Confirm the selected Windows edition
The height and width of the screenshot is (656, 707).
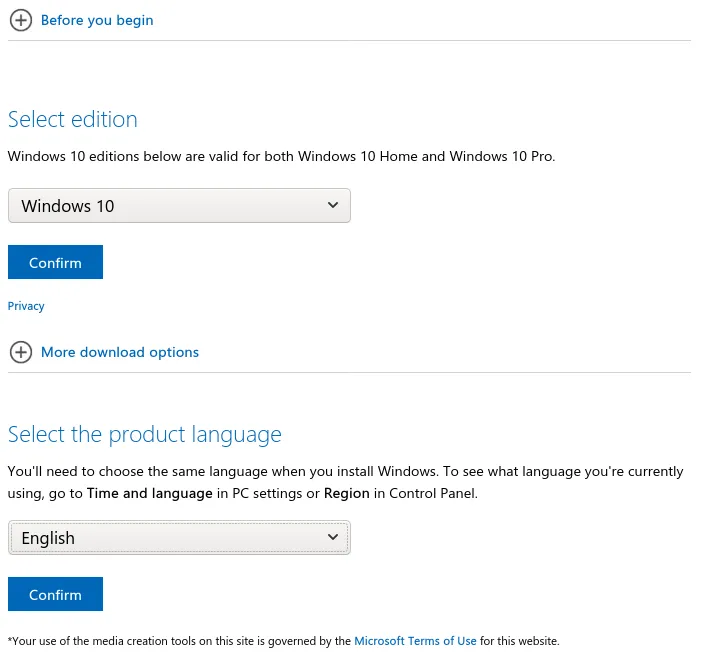(x=55, y=262)
